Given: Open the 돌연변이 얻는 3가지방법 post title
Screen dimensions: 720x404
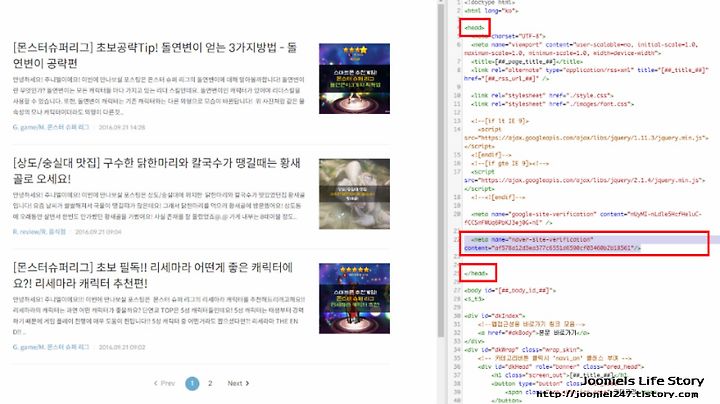Looking at the screenshot, I should pyautogui.click(x=155, y=55).
